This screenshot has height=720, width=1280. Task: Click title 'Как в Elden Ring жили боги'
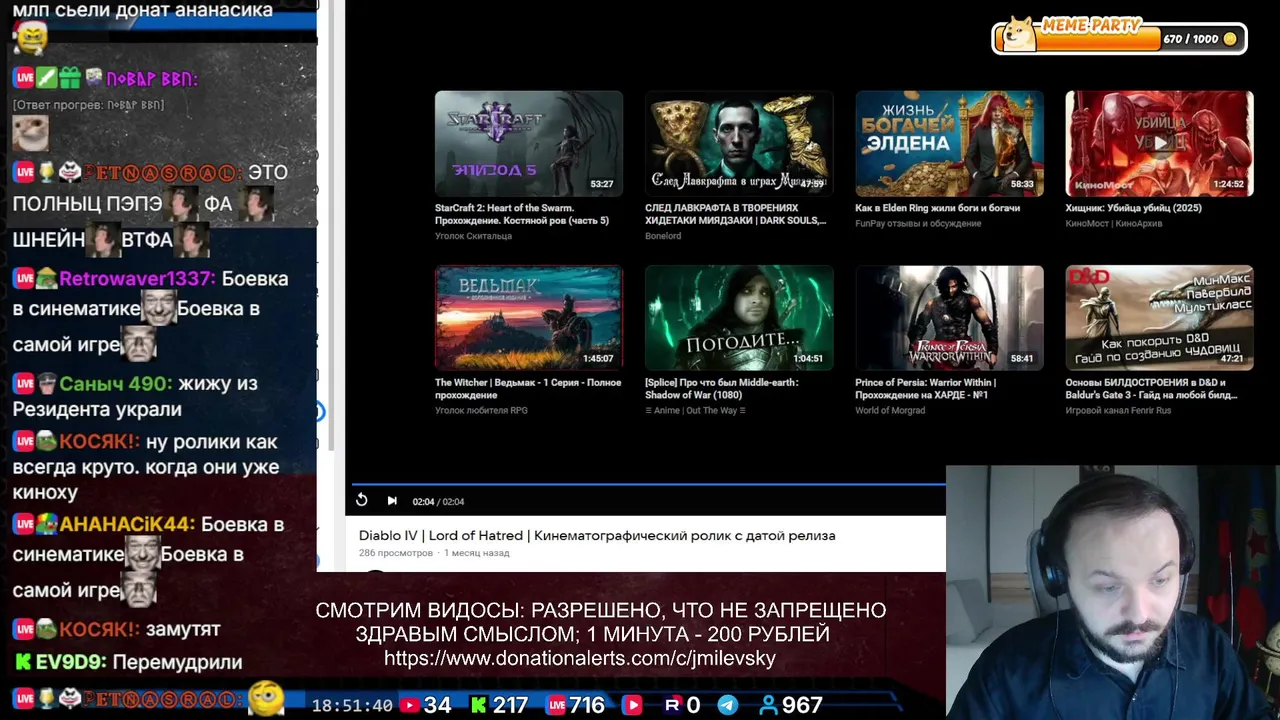pos(937,208)
